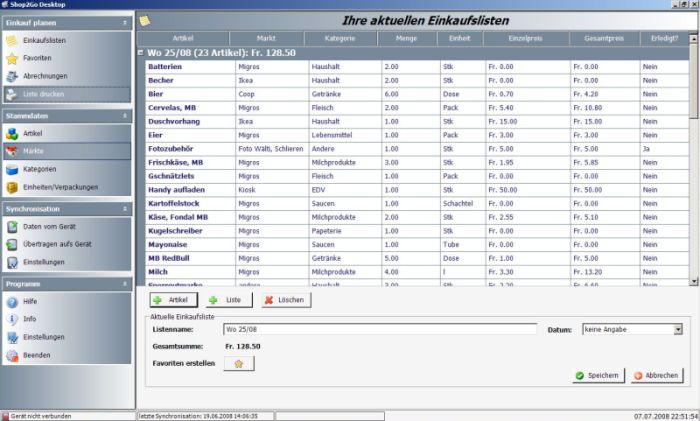700x421 pixels.
Task: Sort by the Einzelpreis column header
Action: [526, 38]
